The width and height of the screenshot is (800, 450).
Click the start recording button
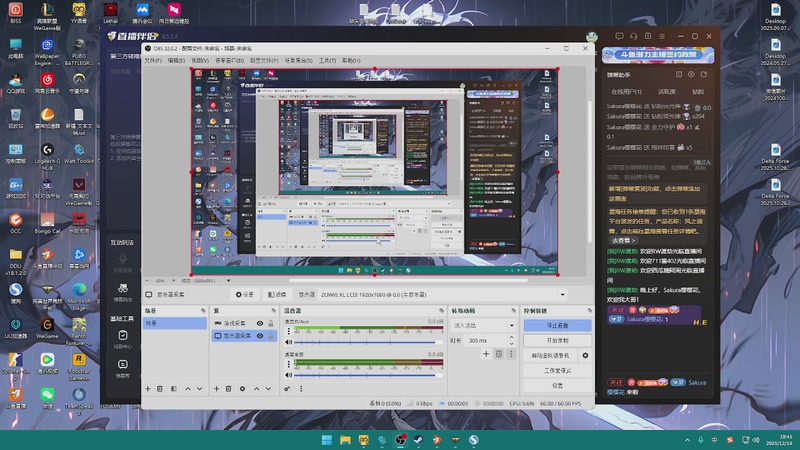point(558,340)
